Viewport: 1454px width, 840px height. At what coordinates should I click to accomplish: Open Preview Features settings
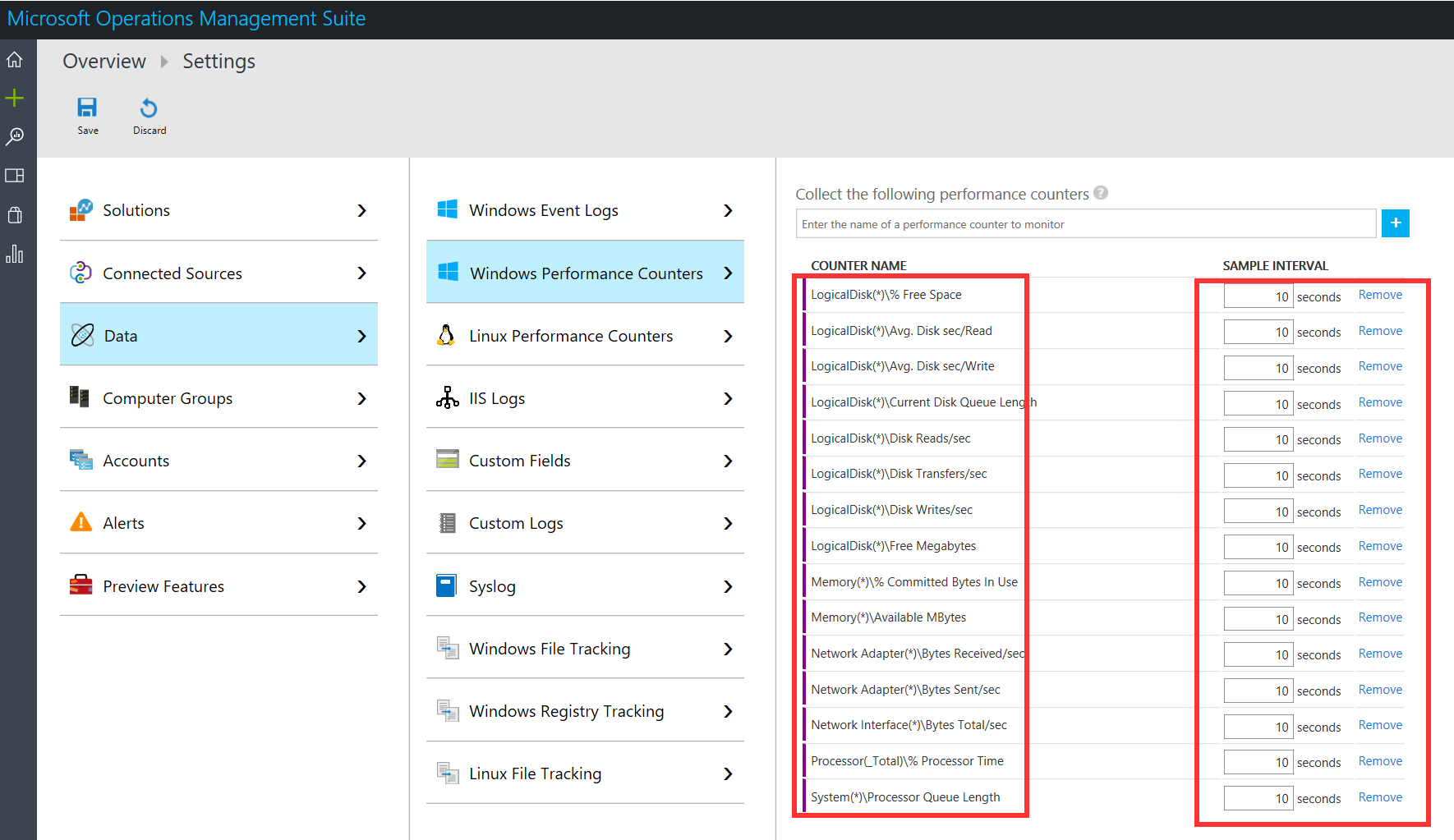pyautogui.click(x=219, y=586)
